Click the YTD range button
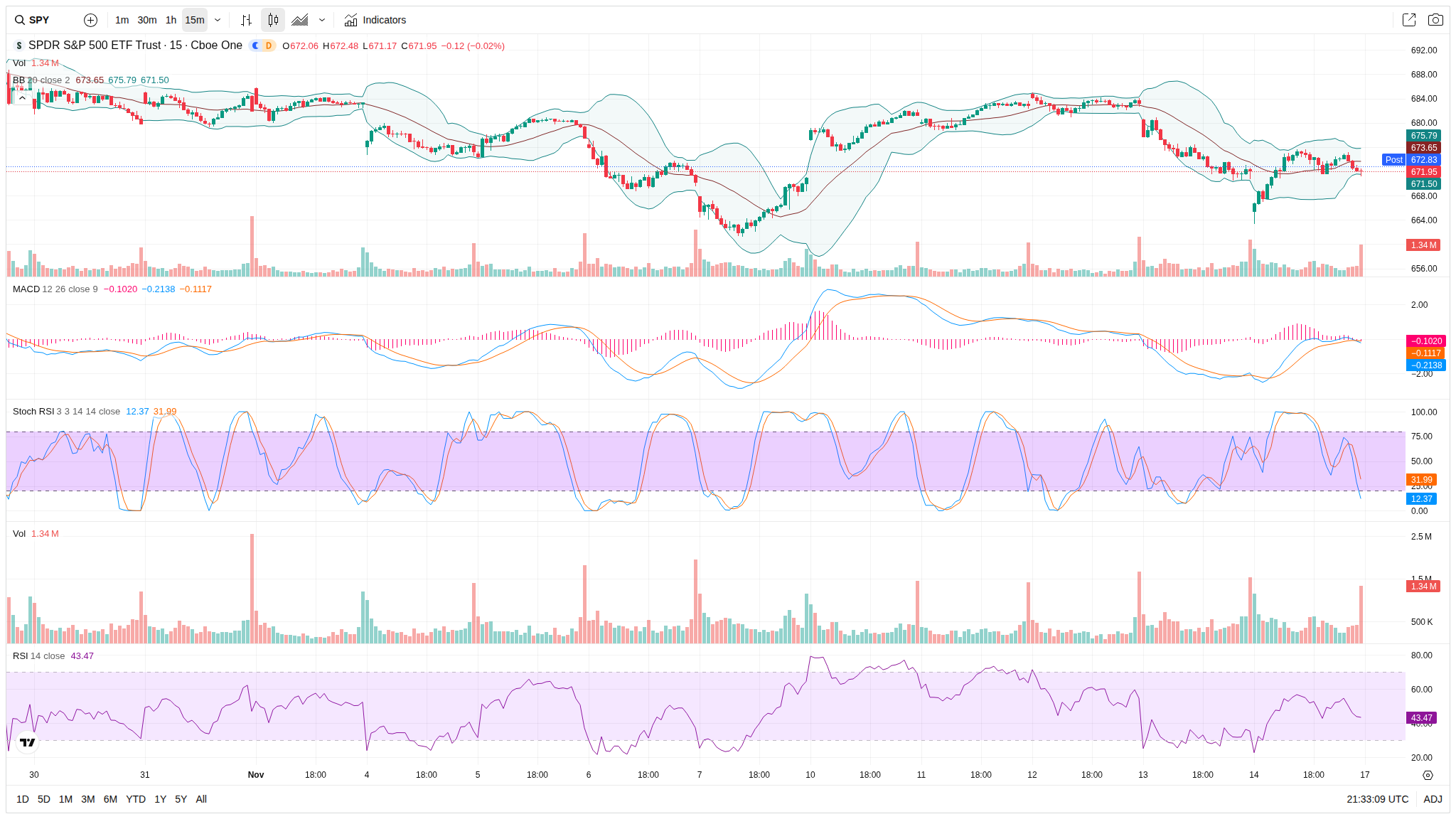The width and height of the screenshot is (1456, 819). pyautogui.click(x=135, y=799)
